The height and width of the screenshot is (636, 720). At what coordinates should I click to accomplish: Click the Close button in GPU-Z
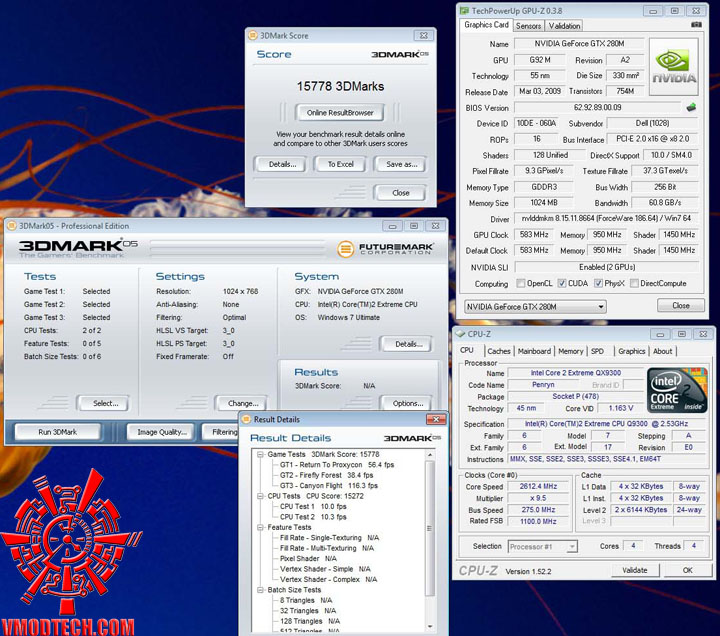click(681, 305)
